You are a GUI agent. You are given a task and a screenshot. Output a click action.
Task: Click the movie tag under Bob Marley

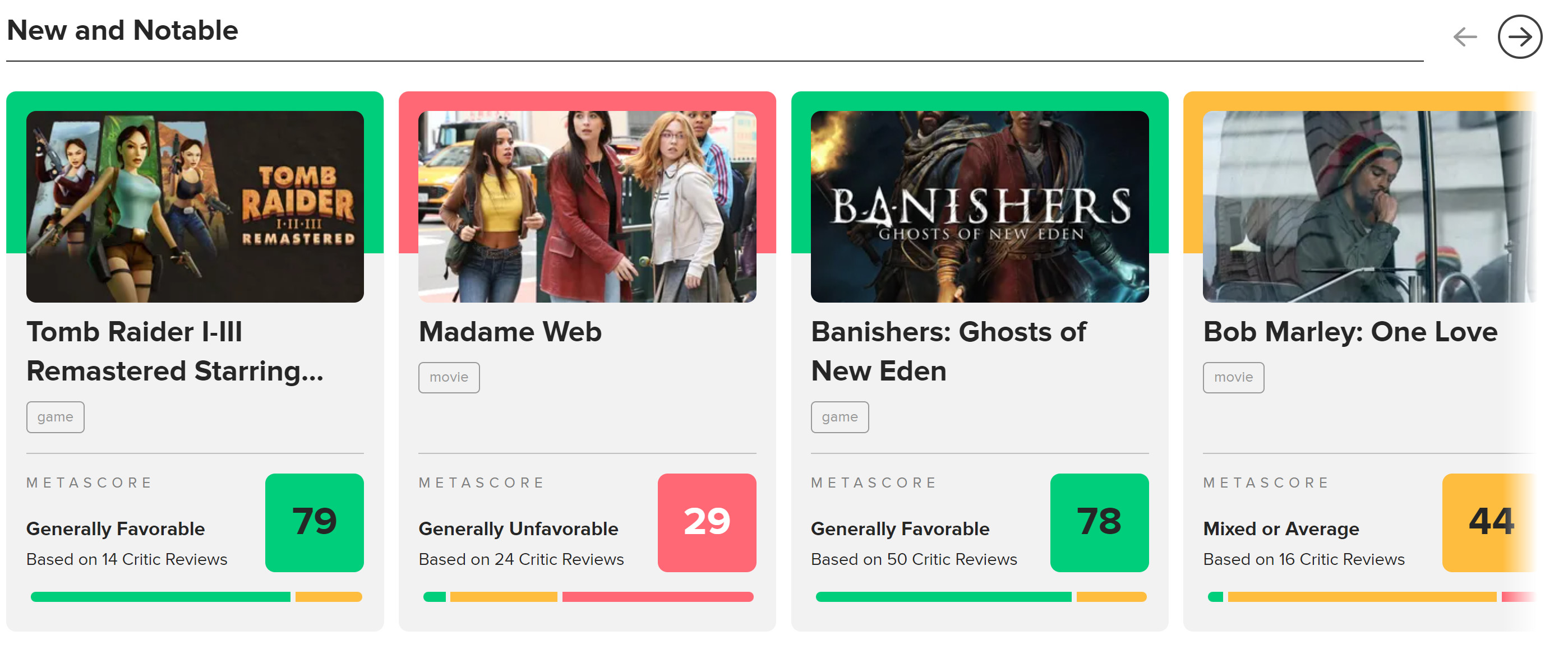tap(1234, 377)
